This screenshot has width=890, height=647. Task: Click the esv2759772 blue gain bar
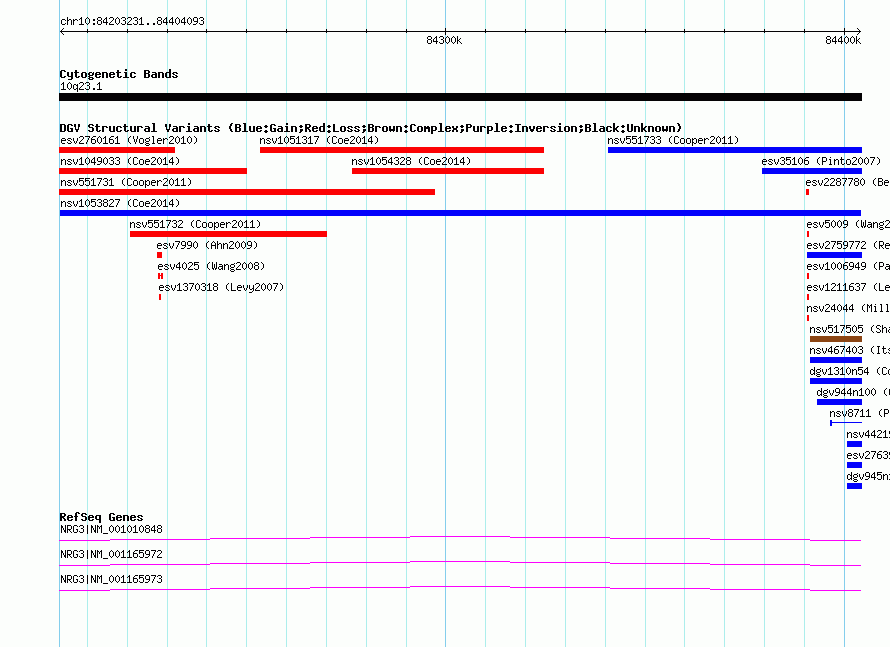(834, 255)
